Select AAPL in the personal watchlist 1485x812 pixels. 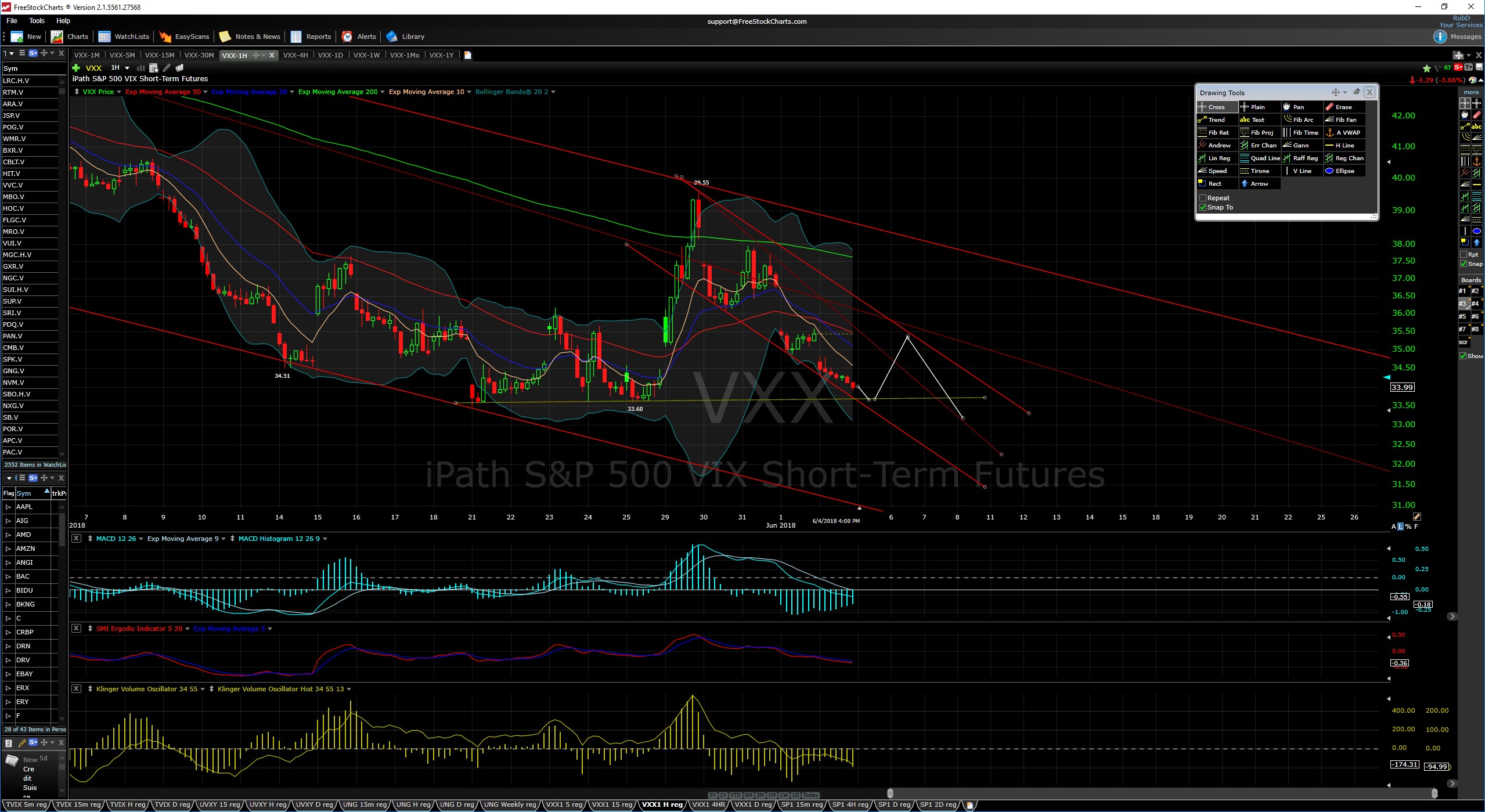[x=24, y=507]
